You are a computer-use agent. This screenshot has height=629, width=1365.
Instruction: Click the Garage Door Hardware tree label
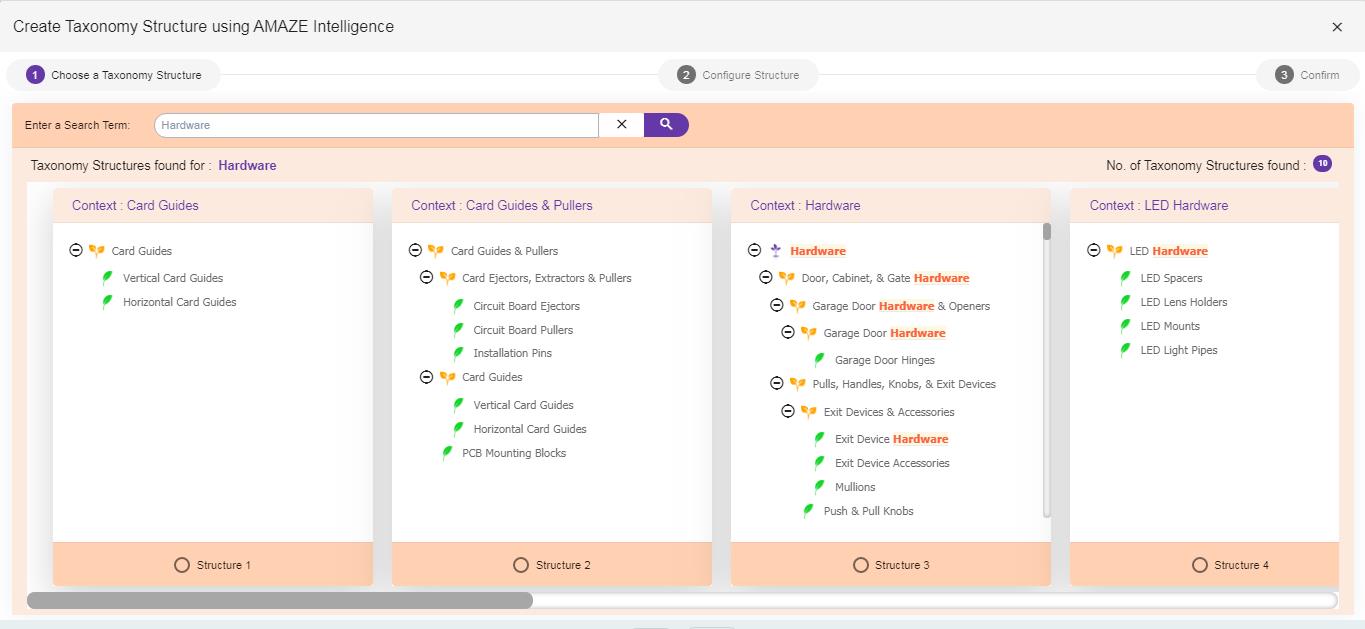tap(884, 333)
